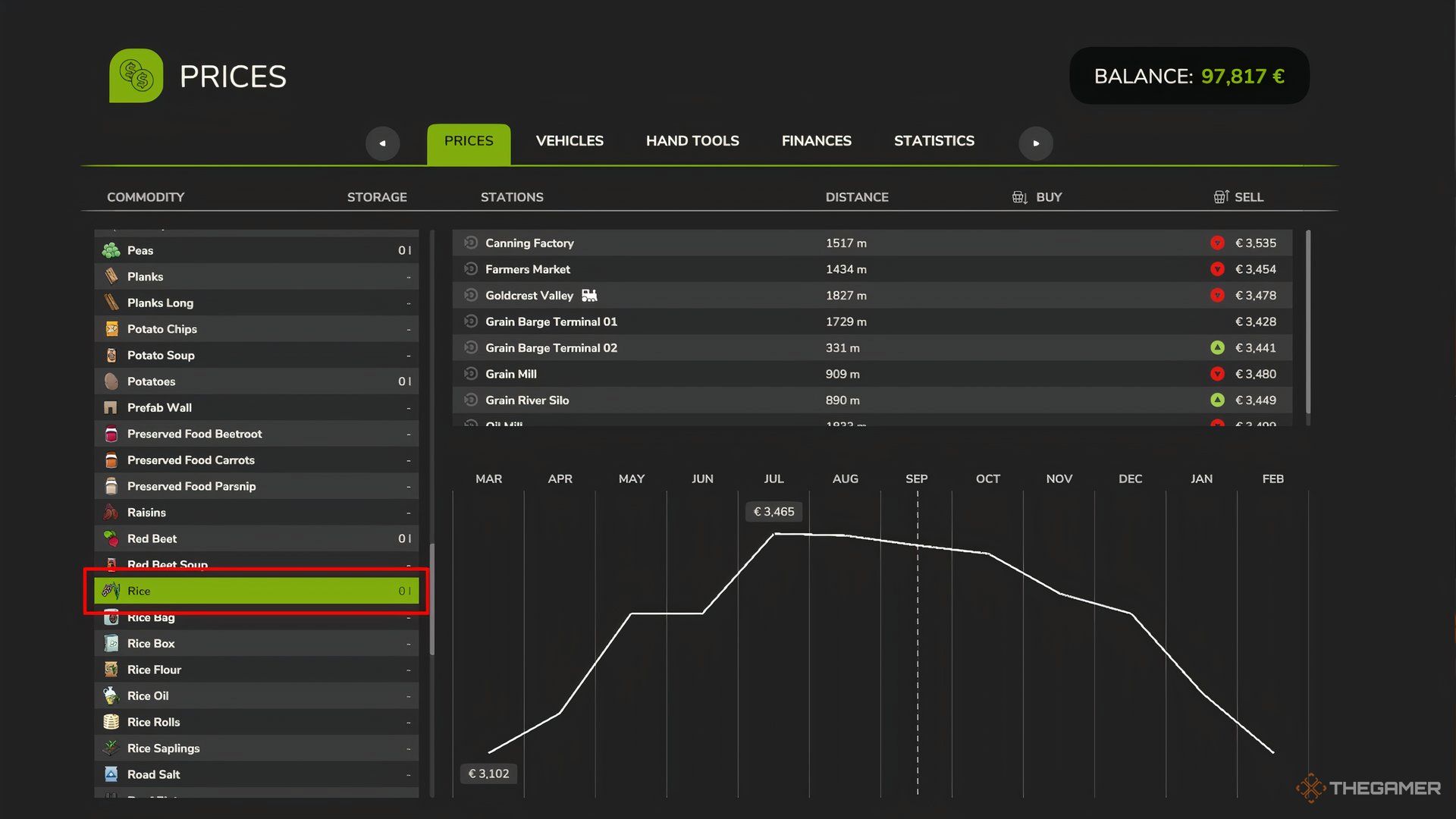Click the SEP month label on the chart
This screenshot has width=1456, height=819.
coord(916,479)
